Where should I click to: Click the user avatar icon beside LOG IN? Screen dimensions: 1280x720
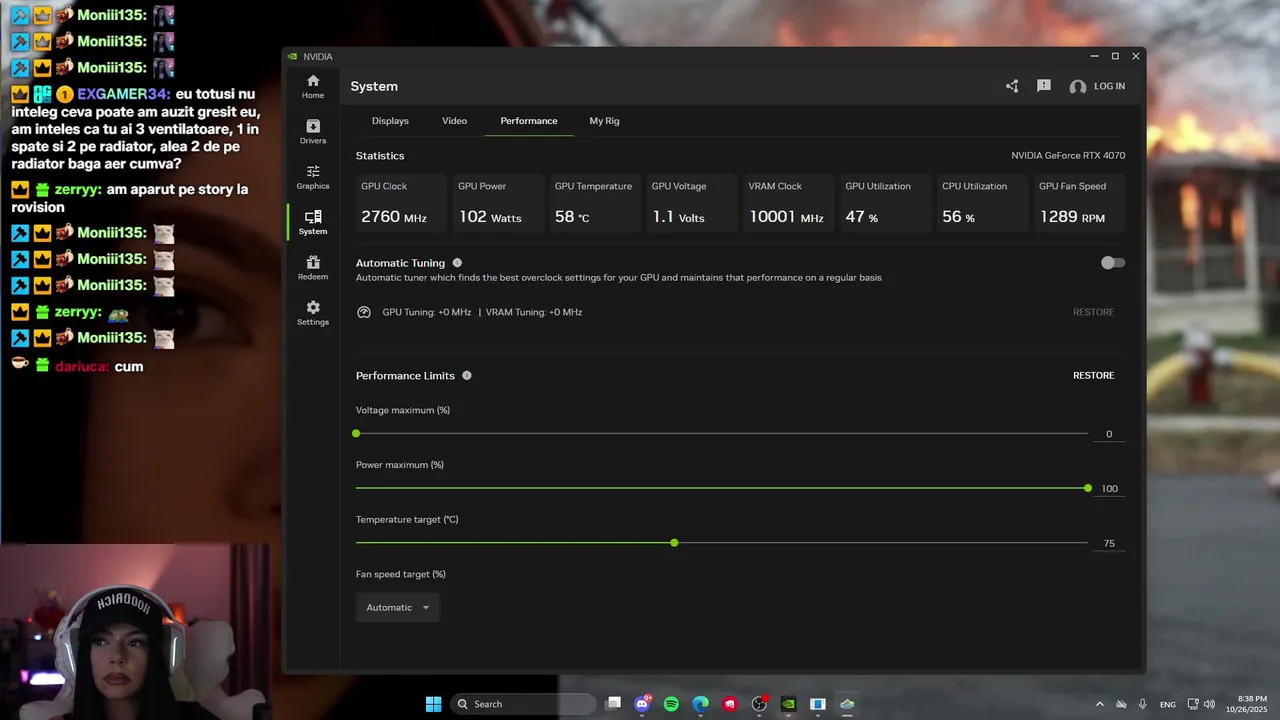(x=1078, y=87)
